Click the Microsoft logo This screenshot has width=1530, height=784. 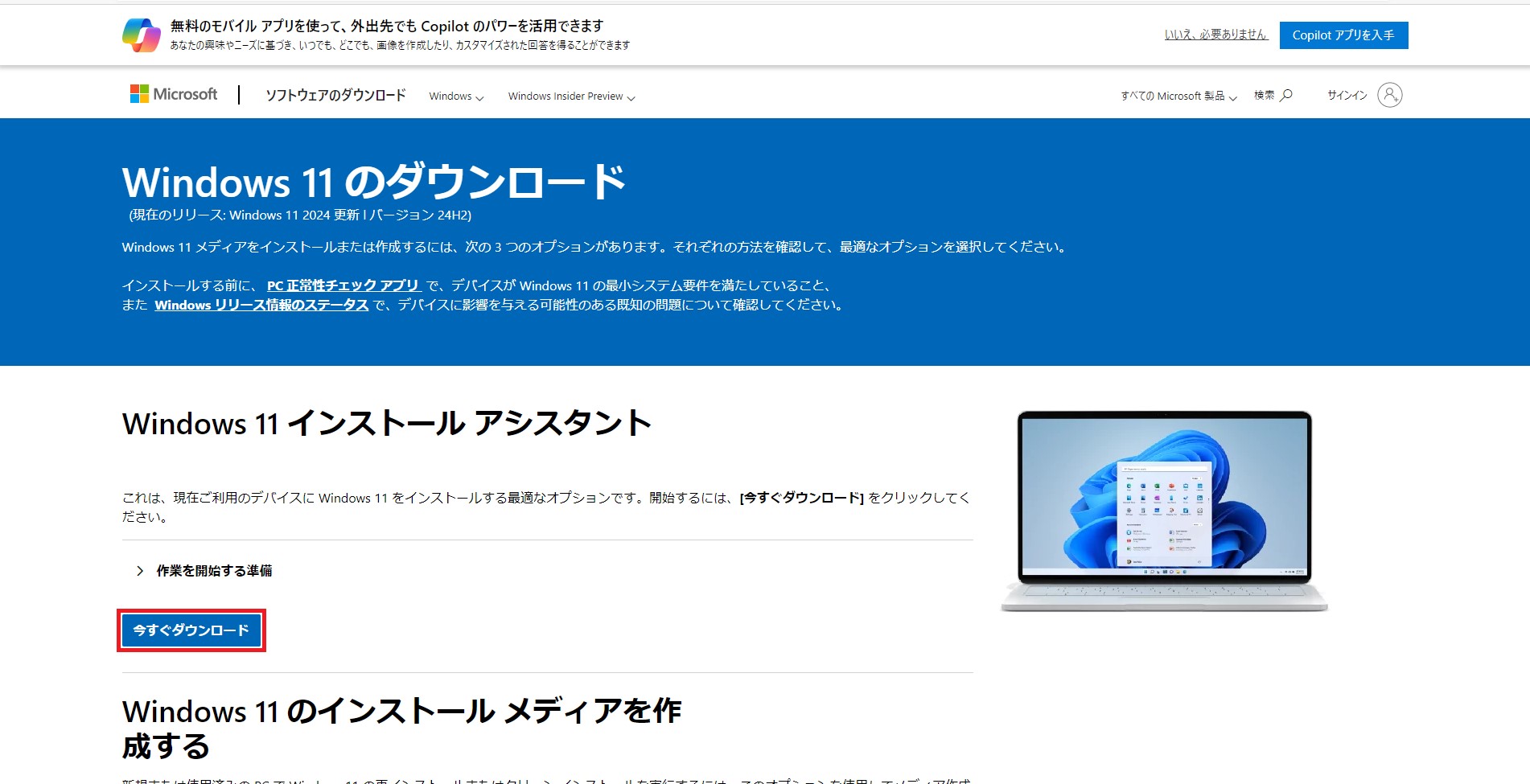[x=174, y=94]
